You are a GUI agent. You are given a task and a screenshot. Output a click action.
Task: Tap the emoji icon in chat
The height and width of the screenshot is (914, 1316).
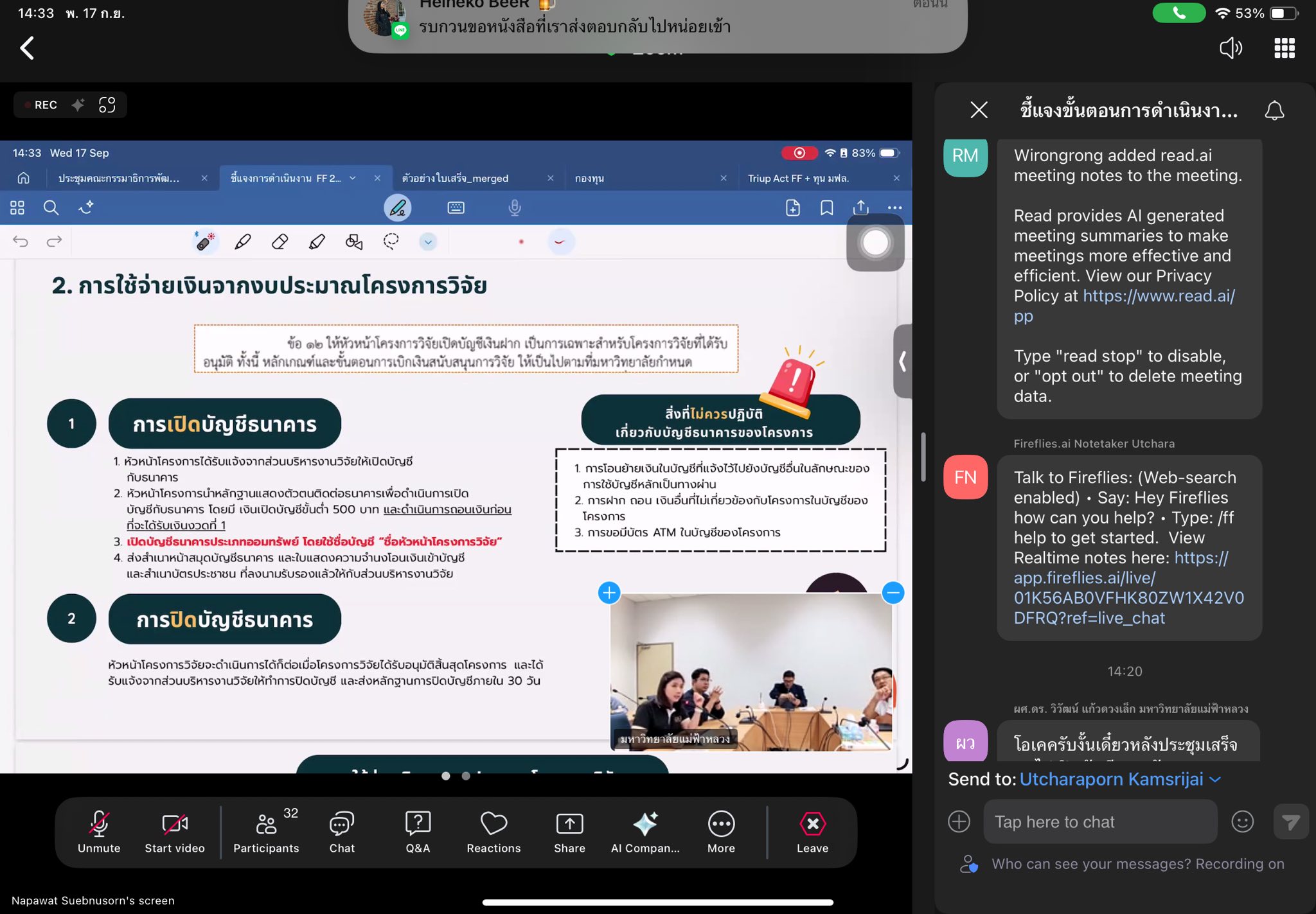1242,822
